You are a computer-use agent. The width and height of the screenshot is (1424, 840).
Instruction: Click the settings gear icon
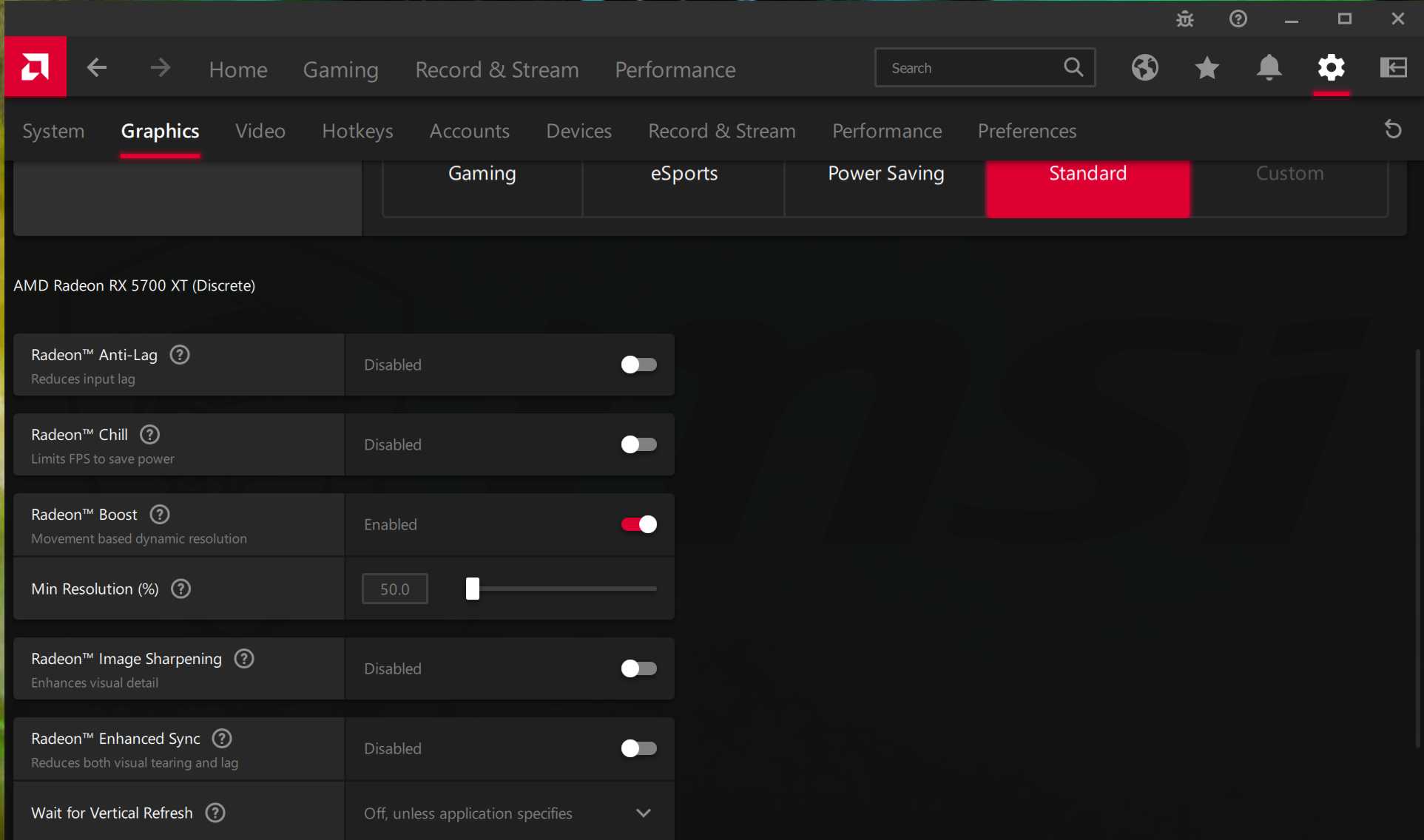click(x=1331, y=67)
